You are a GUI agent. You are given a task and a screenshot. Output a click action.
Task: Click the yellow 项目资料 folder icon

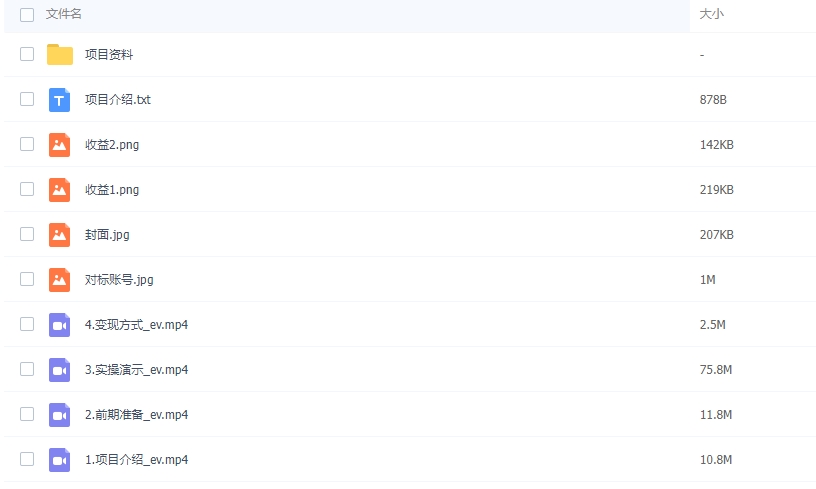[x=60, y=55]
